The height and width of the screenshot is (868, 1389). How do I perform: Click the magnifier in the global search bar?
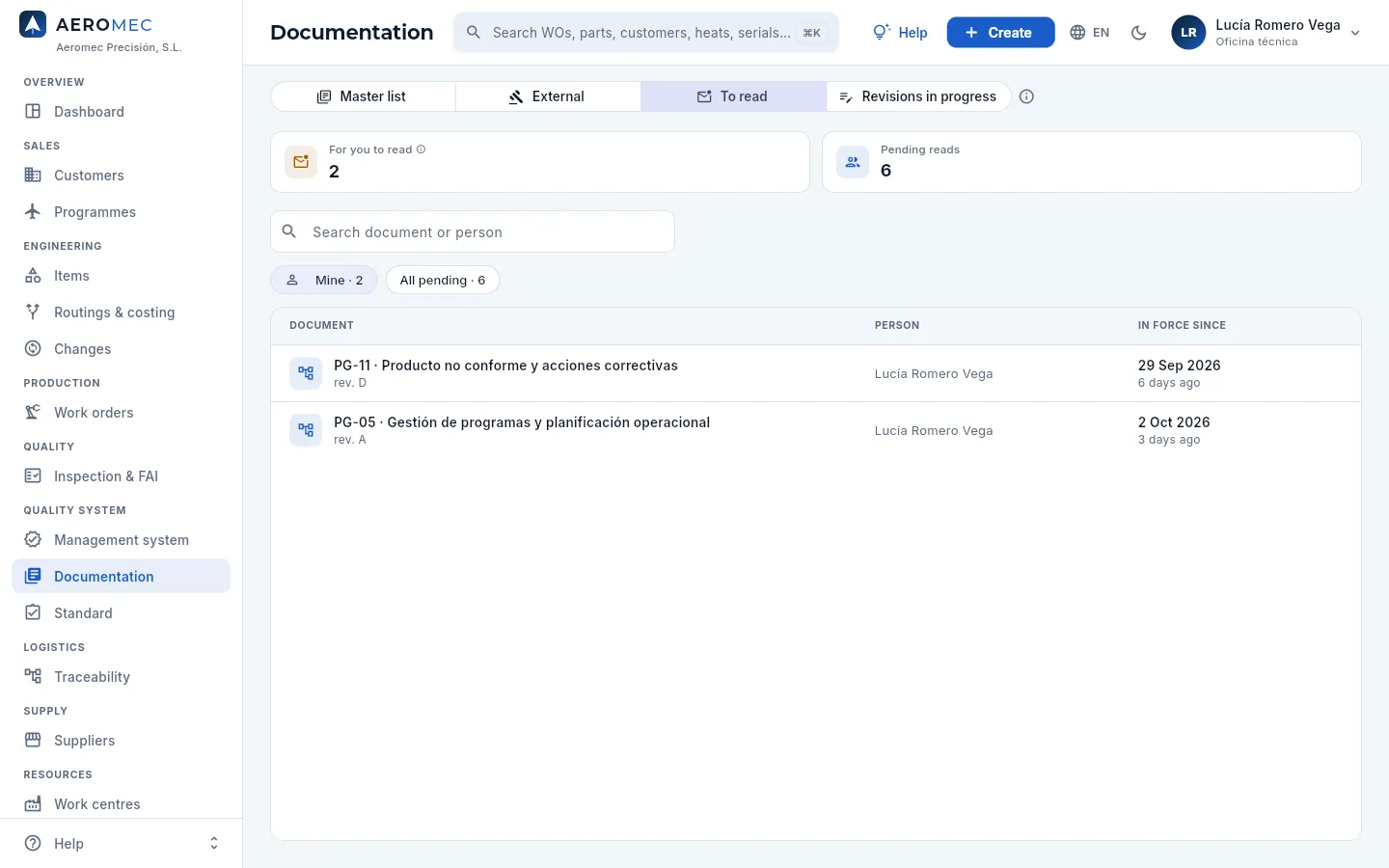click(x=474, y=33)
